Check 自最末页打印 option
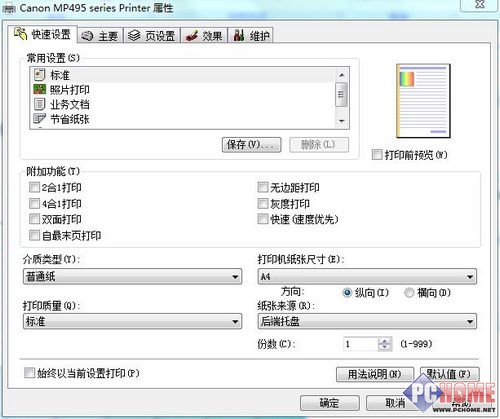 34,235
